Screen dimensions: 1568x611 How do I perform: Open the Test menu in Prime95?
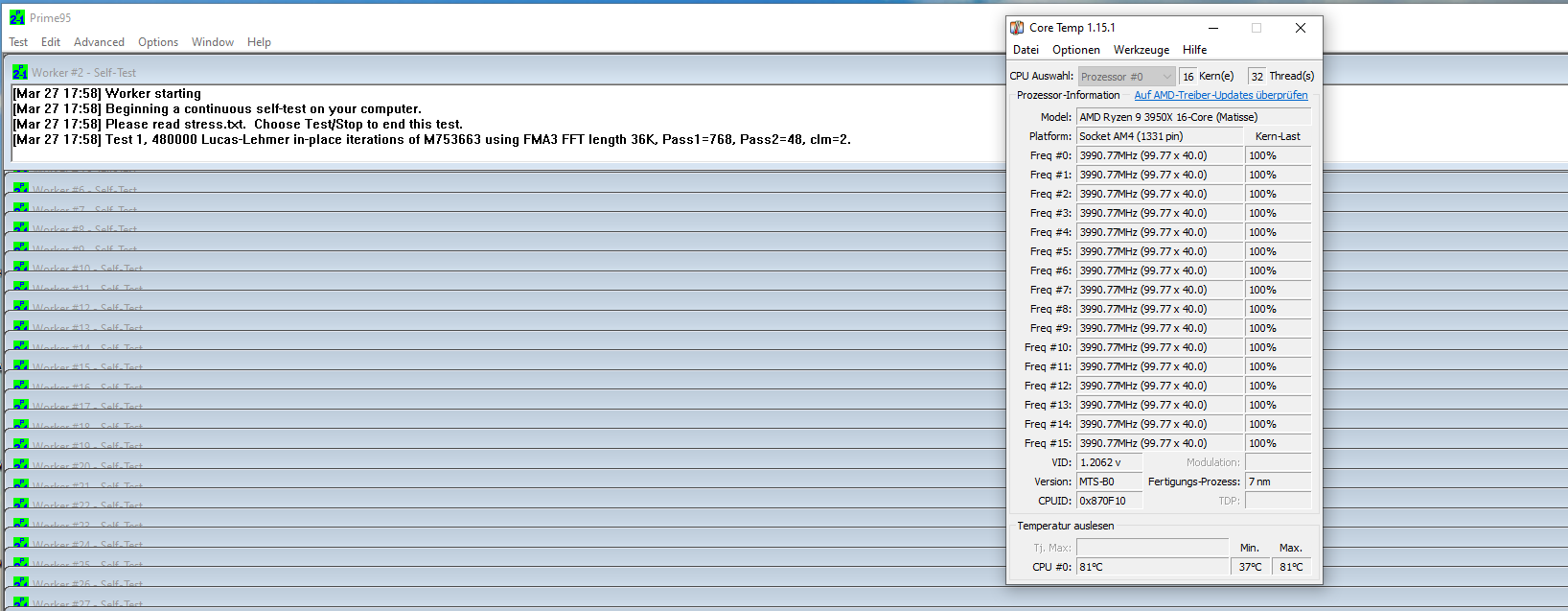(18, 42)
